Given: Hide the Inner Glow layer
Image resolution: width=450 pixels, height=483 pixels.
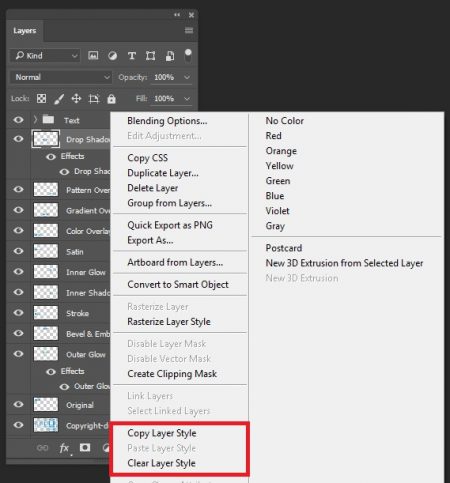Looking at the screenshot, I should point(18,271).
